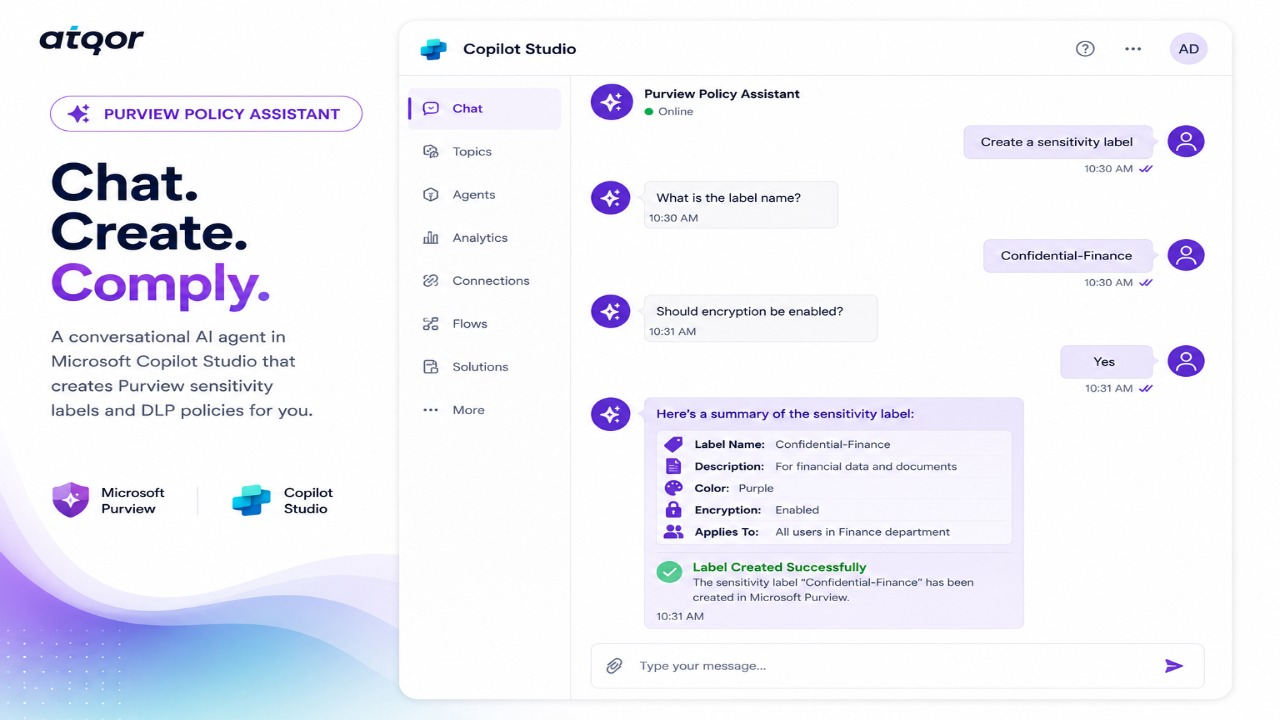Click the Create a sensitivity label message

point(1057,142)
